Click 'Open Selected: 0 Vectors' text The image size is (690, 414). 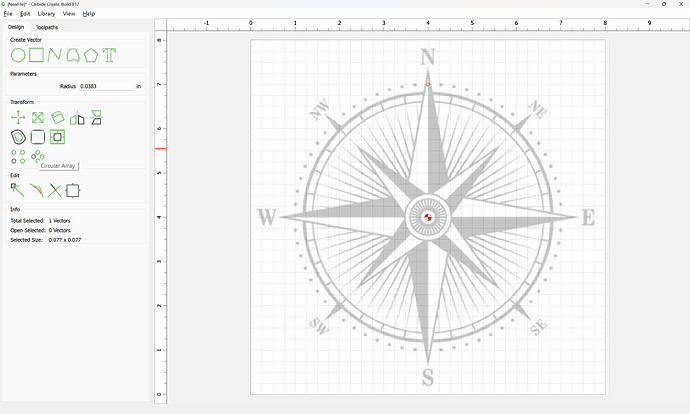pos(40,231)
